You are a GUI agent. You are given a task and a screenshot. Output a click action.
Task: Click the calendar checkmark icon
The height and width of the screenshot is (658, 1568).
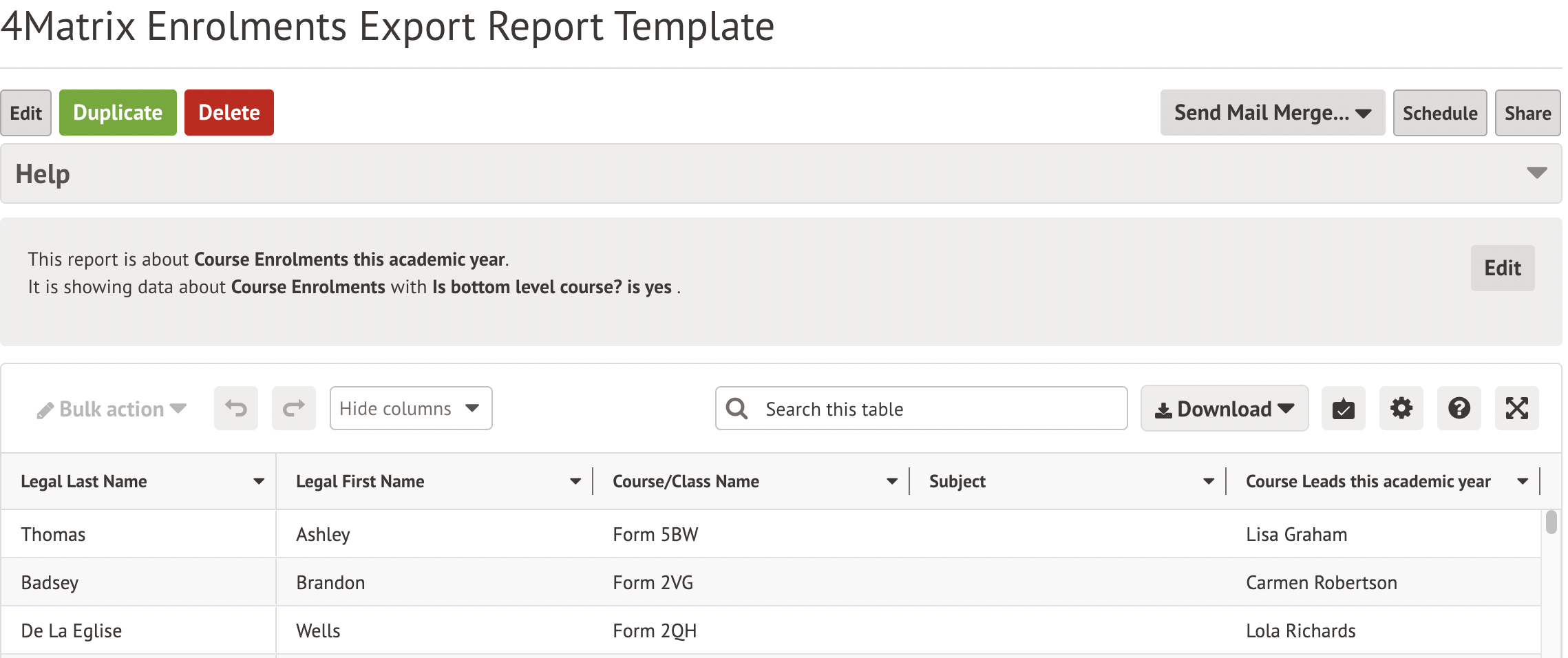pos(1343,409)
